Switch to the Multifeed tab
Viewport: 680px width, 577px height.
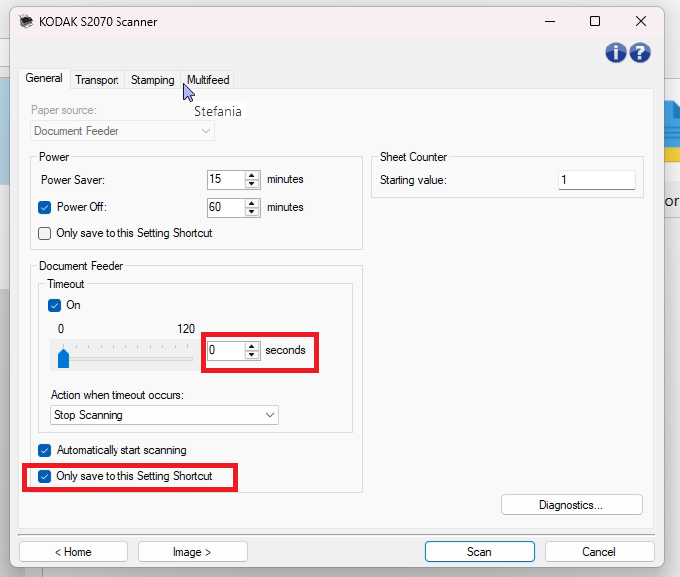pos(208,80)
